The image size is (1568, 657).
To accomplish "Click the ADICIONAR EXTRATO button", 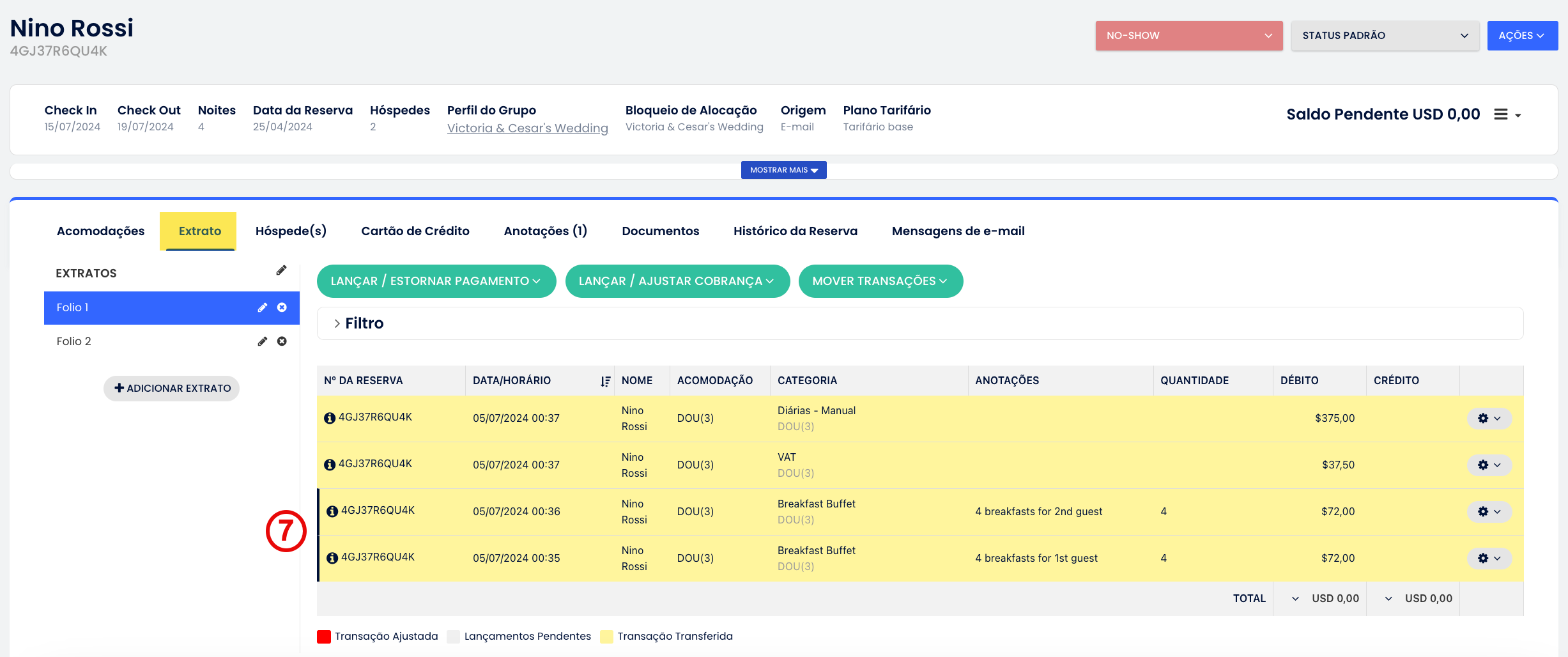I will click(x=172, y=389).
